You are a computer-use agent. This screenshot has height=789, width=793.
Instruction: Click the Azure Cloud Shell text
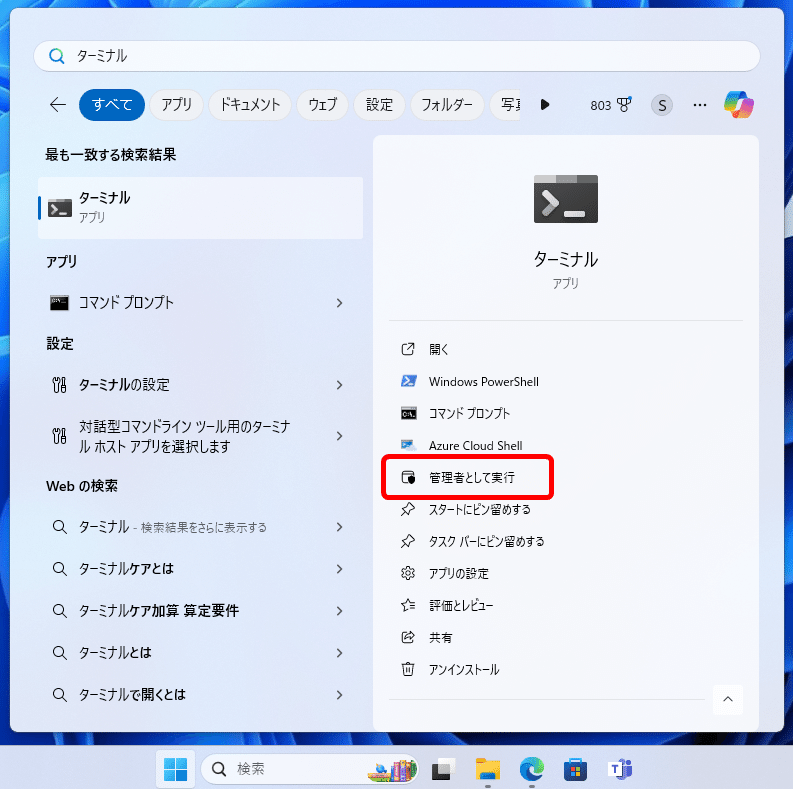click(x=475, y=446)
